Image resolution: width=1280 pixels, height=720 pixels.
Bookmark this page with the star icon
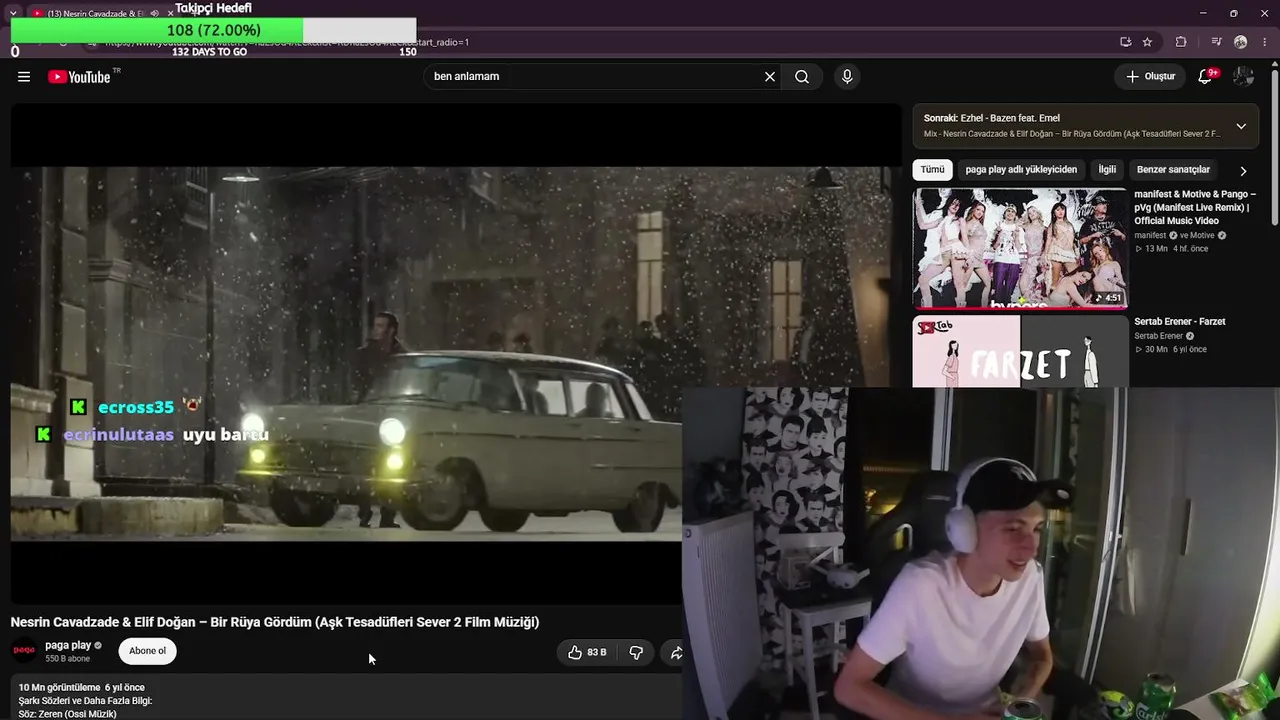[1147, 42]
